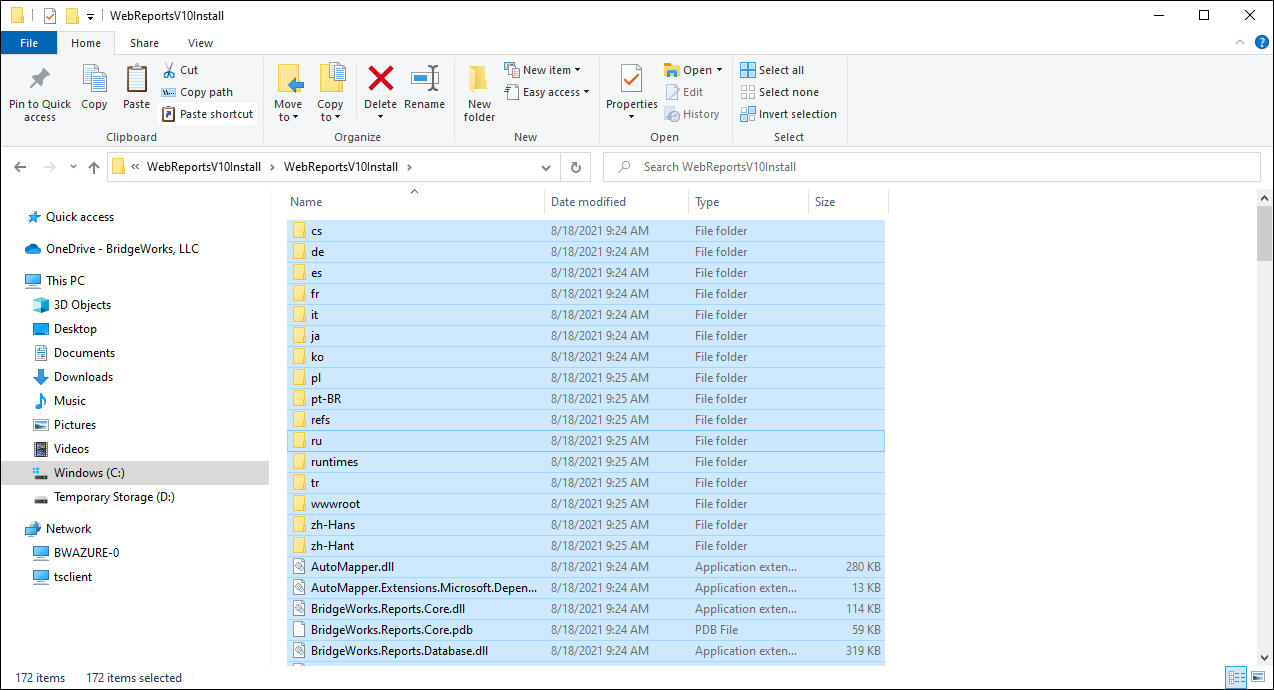The width and height of the screenshot is (1274, 690).
Task: Click the Search WebReportsV10Install box
Action: pyautogui.click(x=930, y=166)
